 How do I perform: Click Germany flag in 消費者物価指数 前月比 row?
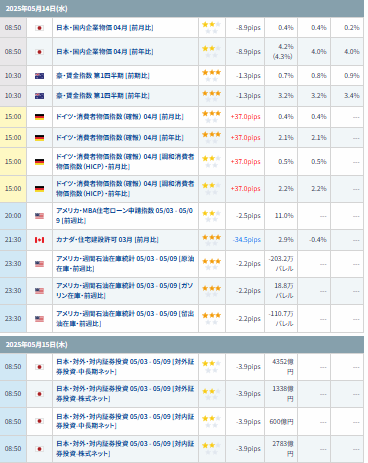tap(39, 117)
